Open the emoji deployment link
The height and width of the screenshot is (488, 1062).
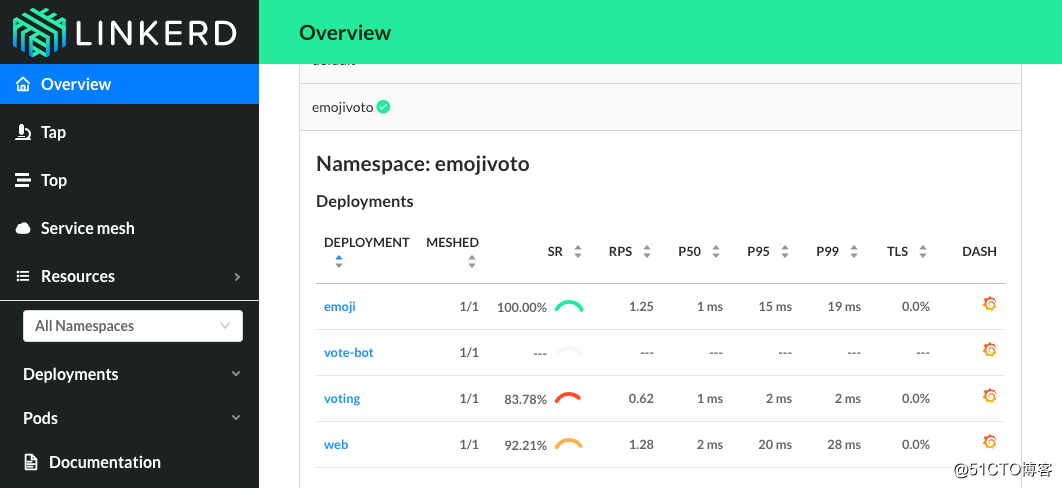click(x=339, y=307)
